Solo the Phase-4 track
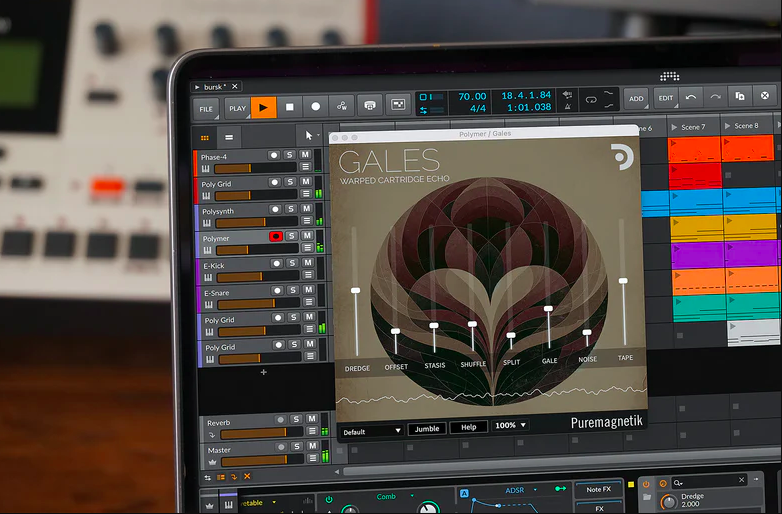 point(290,155)
